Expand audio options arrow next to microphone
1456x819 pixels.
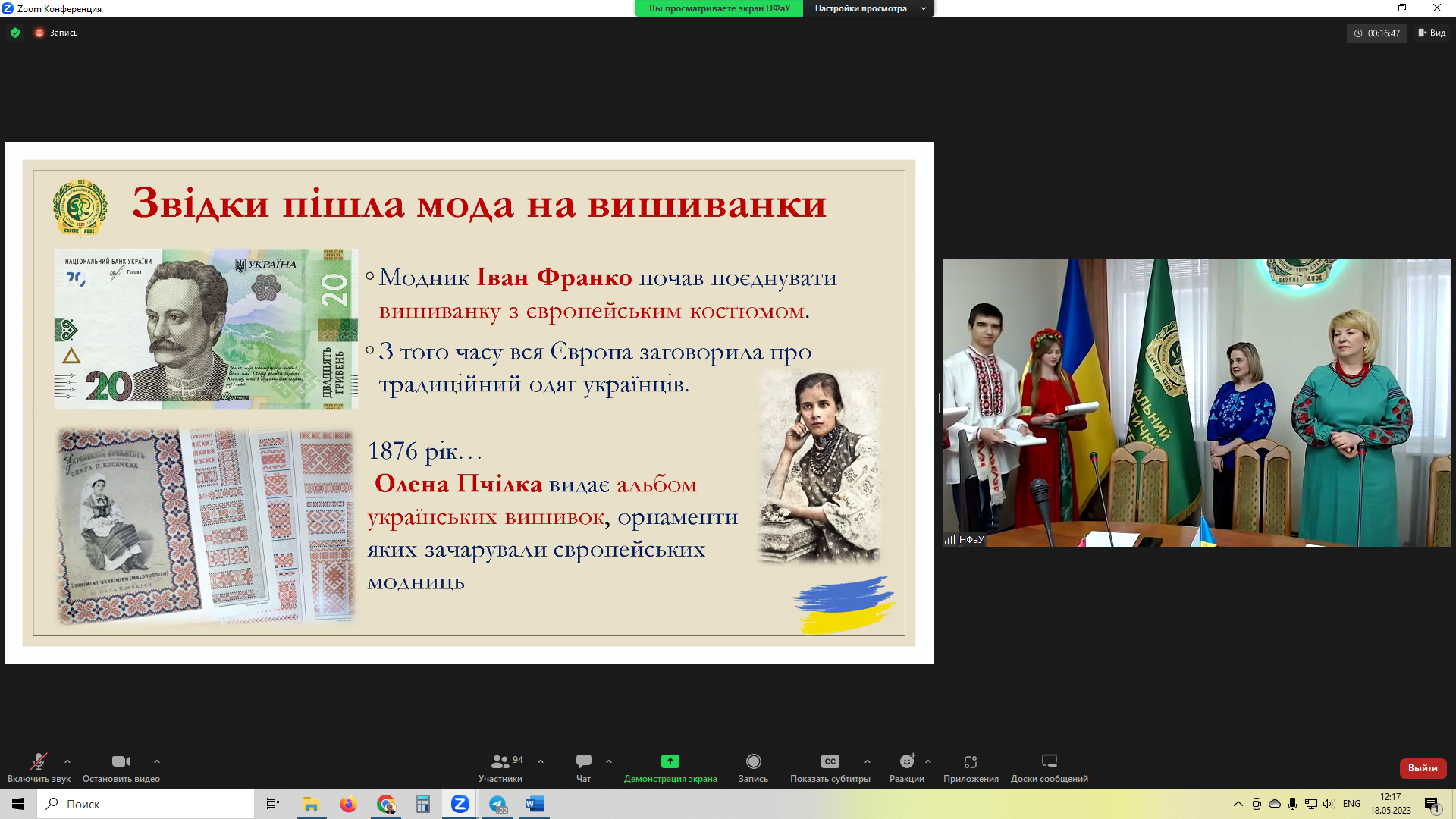point(67,761)
